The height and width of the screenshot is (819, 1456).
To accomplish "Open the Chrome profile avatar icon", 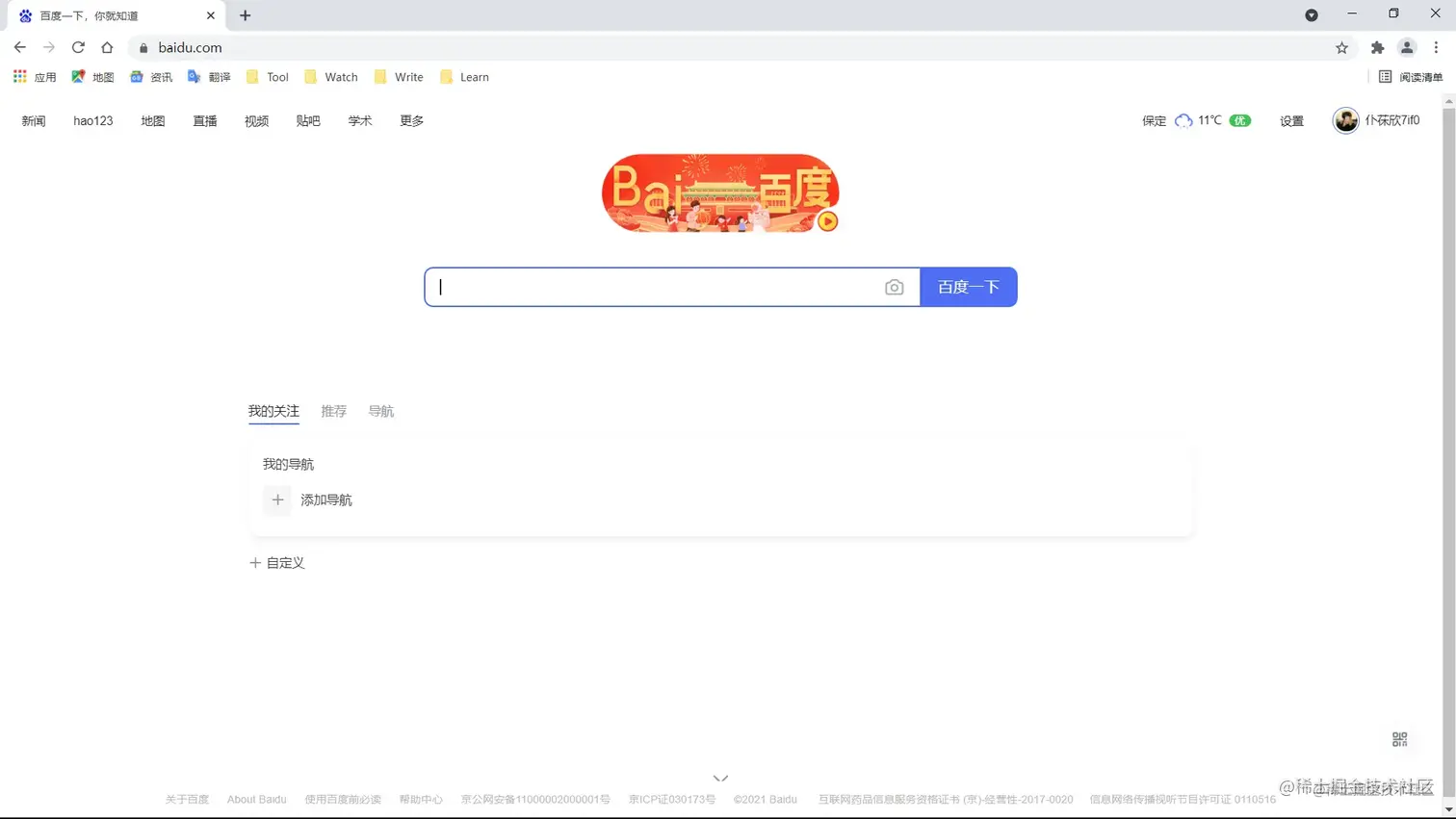I will pos(1407,48).
